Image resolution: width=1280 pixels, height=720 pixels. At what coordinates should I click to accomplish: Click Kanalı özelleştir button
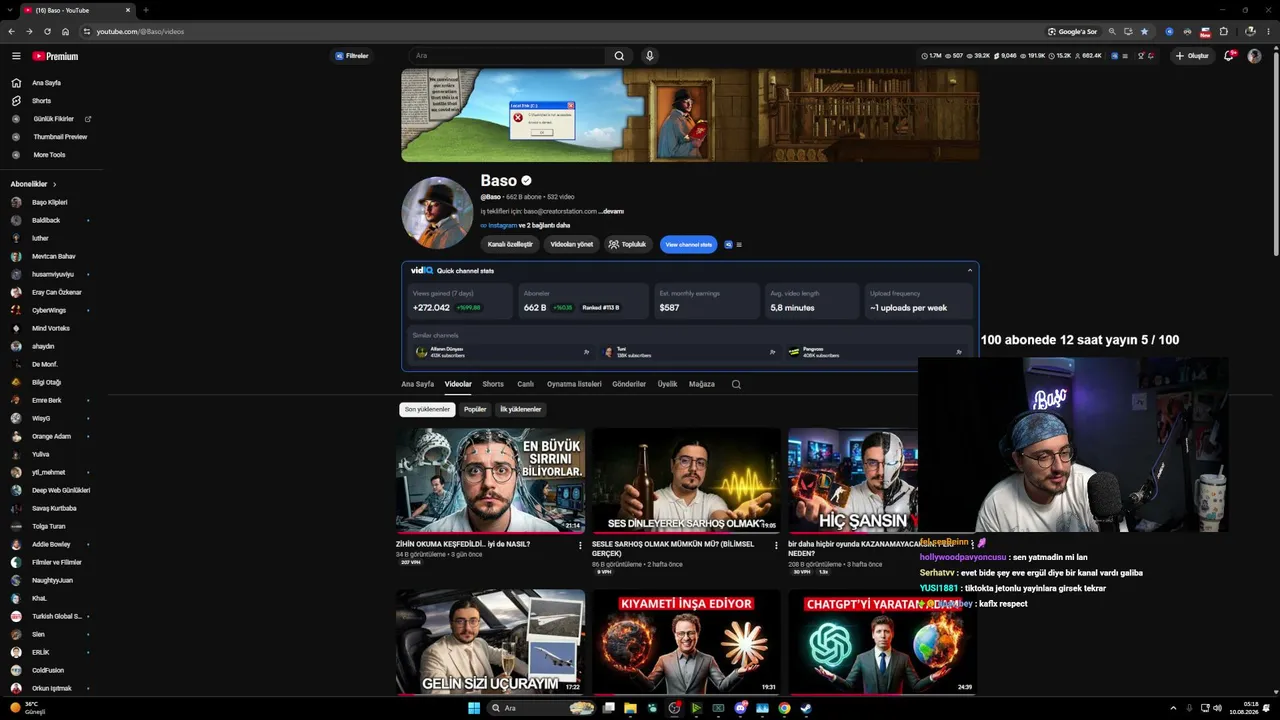tap(510, 244)
